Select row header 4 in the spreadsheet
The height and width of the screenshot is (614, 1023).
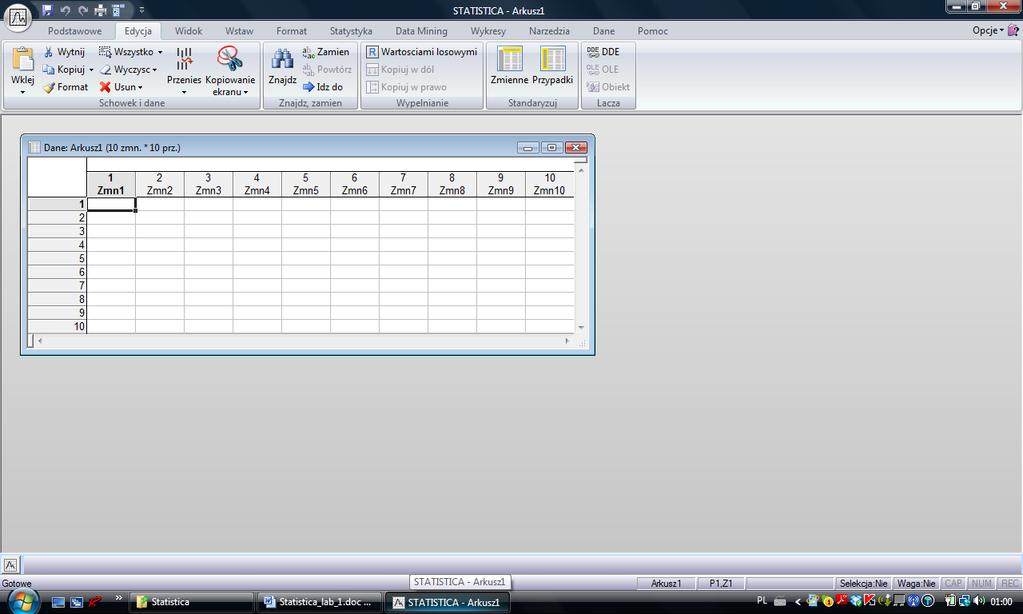pyautogui.click(x=57, y=245)
